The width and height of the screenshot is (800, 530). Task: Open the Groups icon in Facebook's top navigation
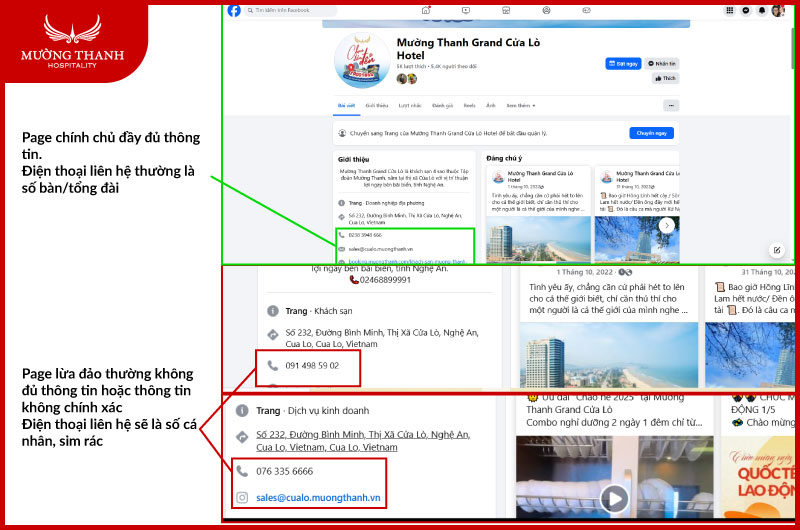546,10
